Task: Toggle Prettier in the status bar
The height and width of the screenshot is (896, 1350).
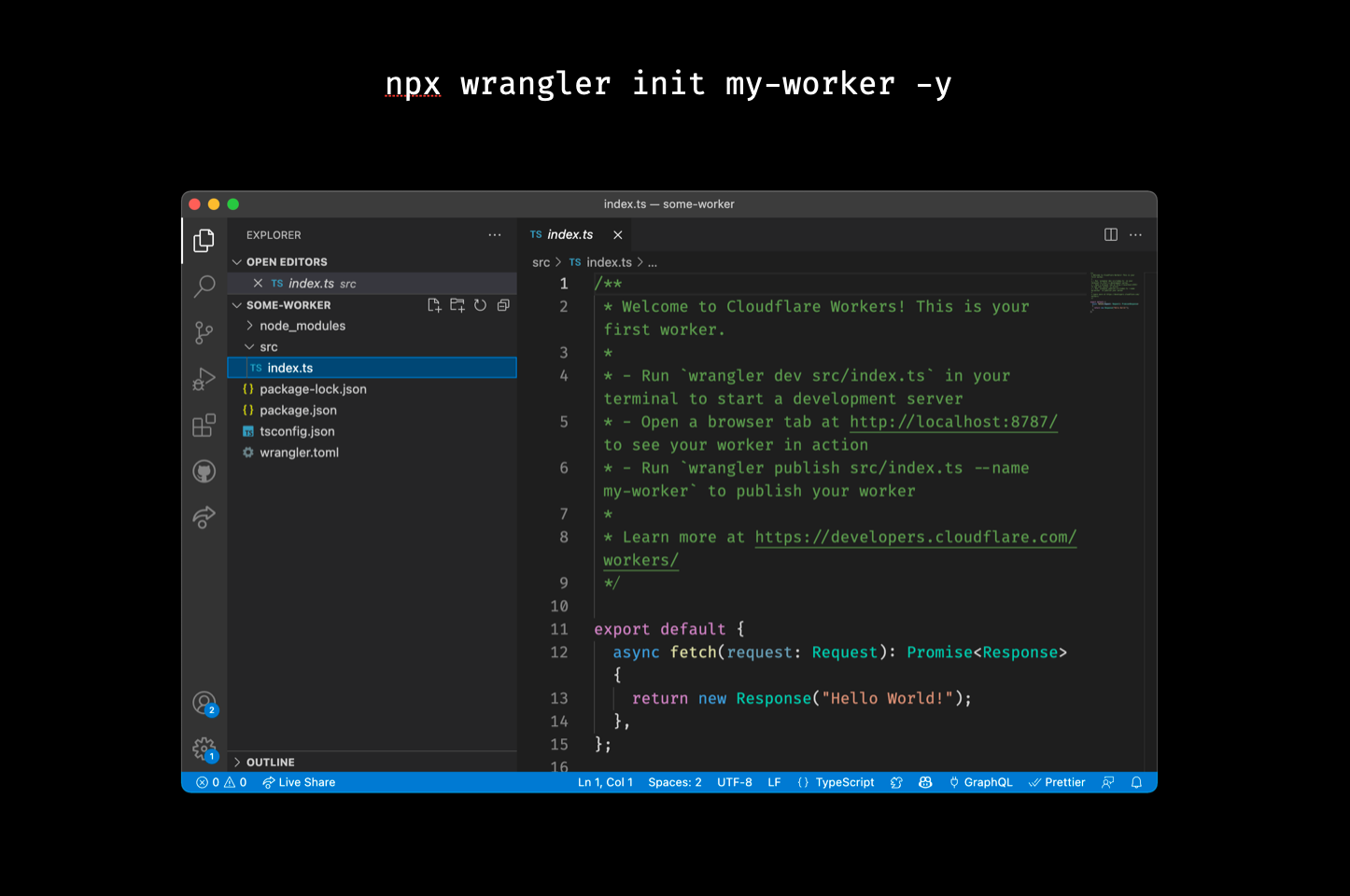Action: coord(1057,782)
